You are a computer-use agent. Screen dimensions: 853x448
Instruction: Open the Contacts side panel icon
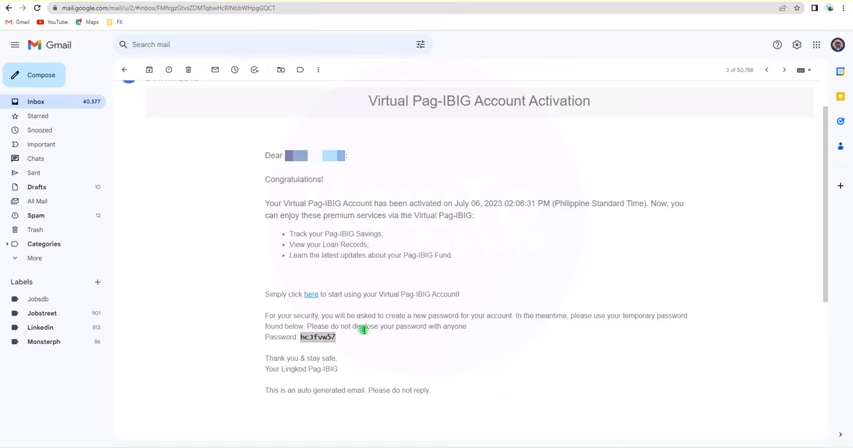pyautogui.click(x=840, y=146)
